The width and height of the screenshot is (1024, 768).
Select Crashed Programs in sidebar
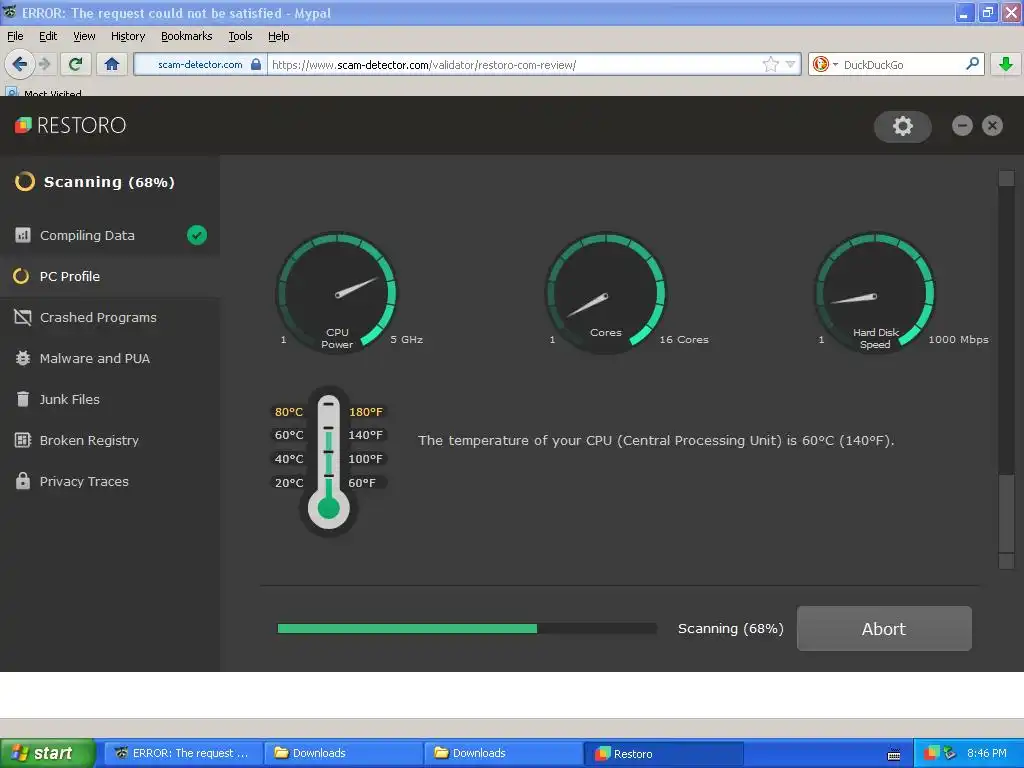(x=110, y=317)
